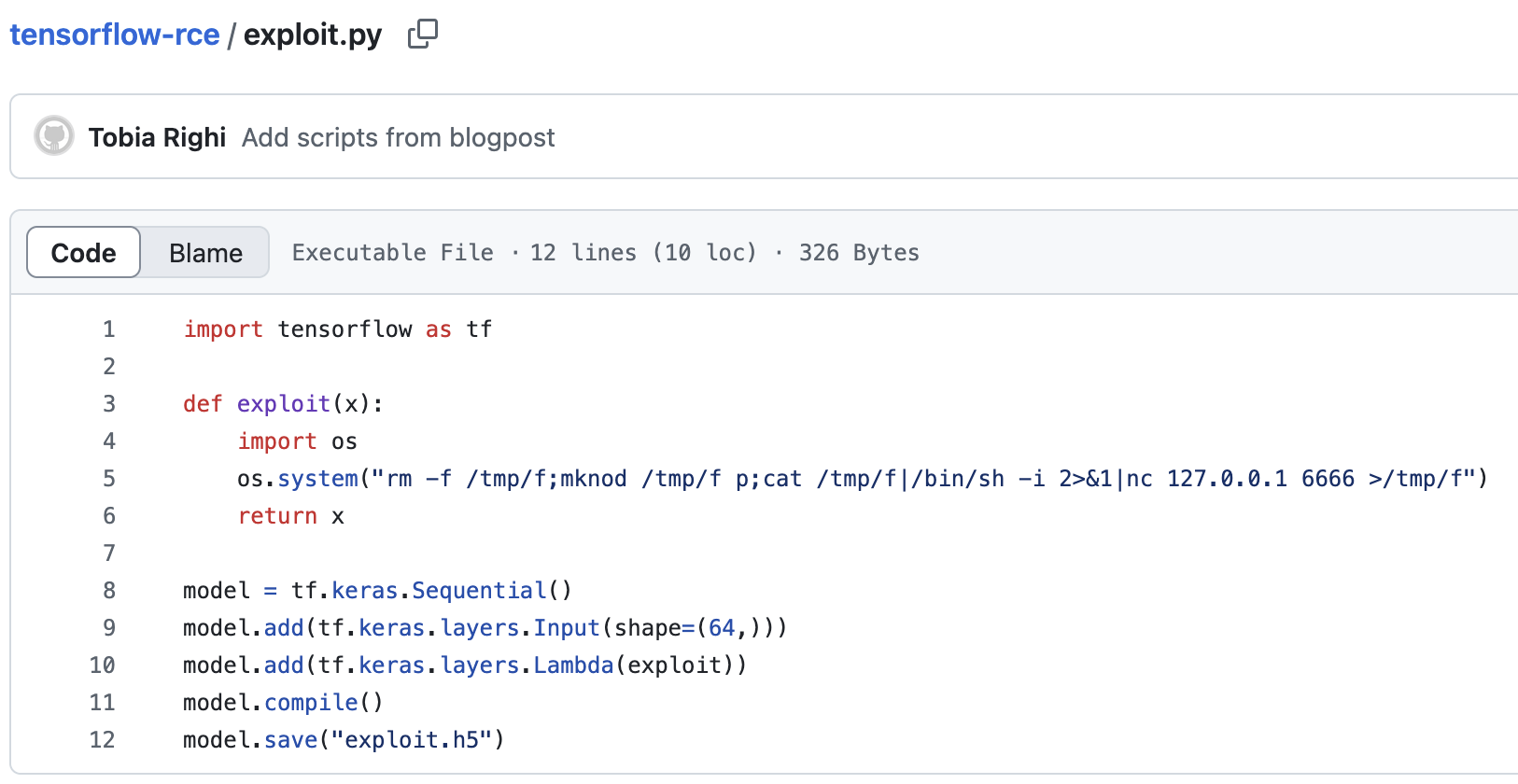1518x784 pixels.
Task: Click the layers.Input(shape=(64,)) code line
Action: coord(485,627)
